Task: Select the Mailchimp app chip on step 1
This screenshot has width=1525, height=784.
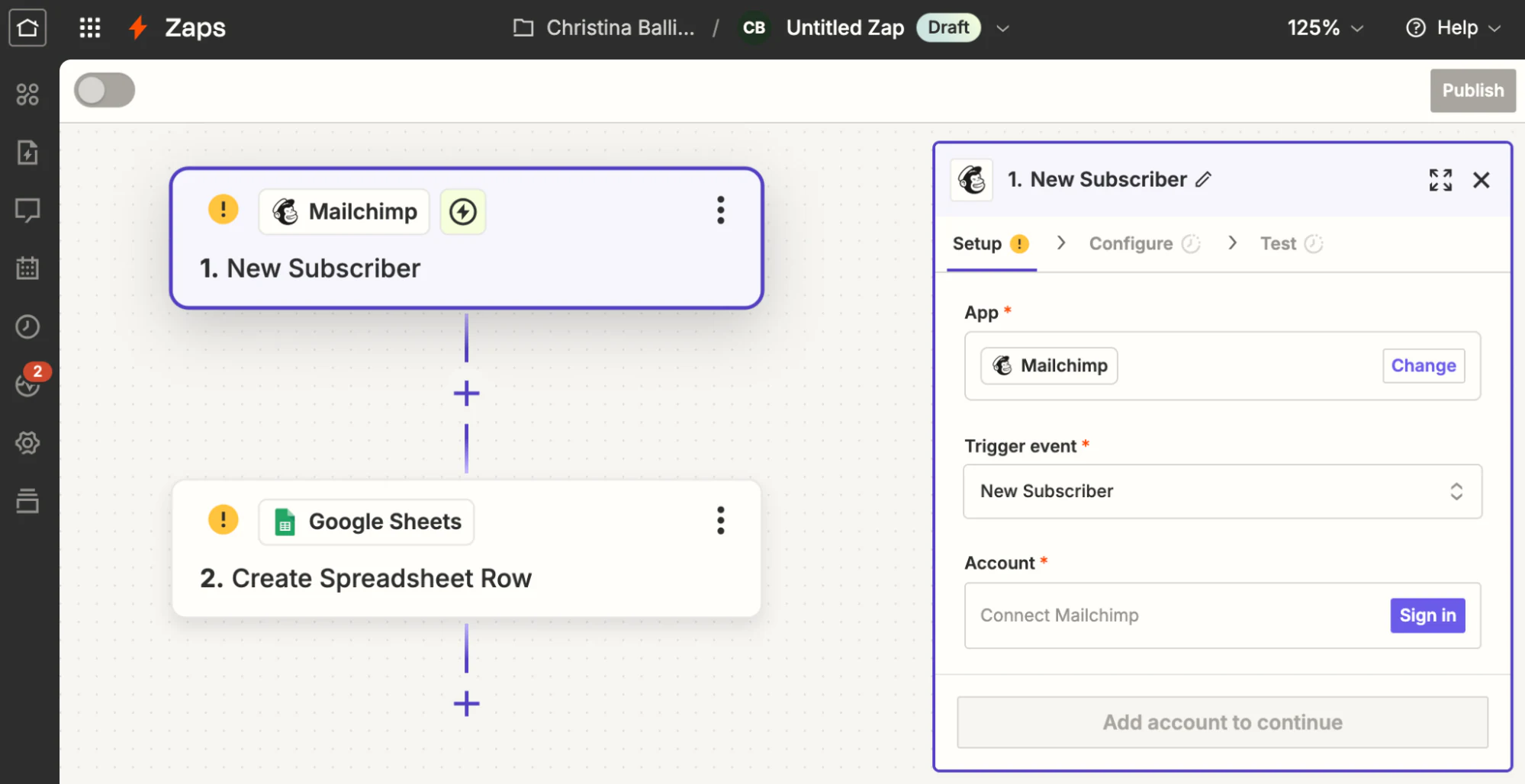Action: click(x=344, y=212)
